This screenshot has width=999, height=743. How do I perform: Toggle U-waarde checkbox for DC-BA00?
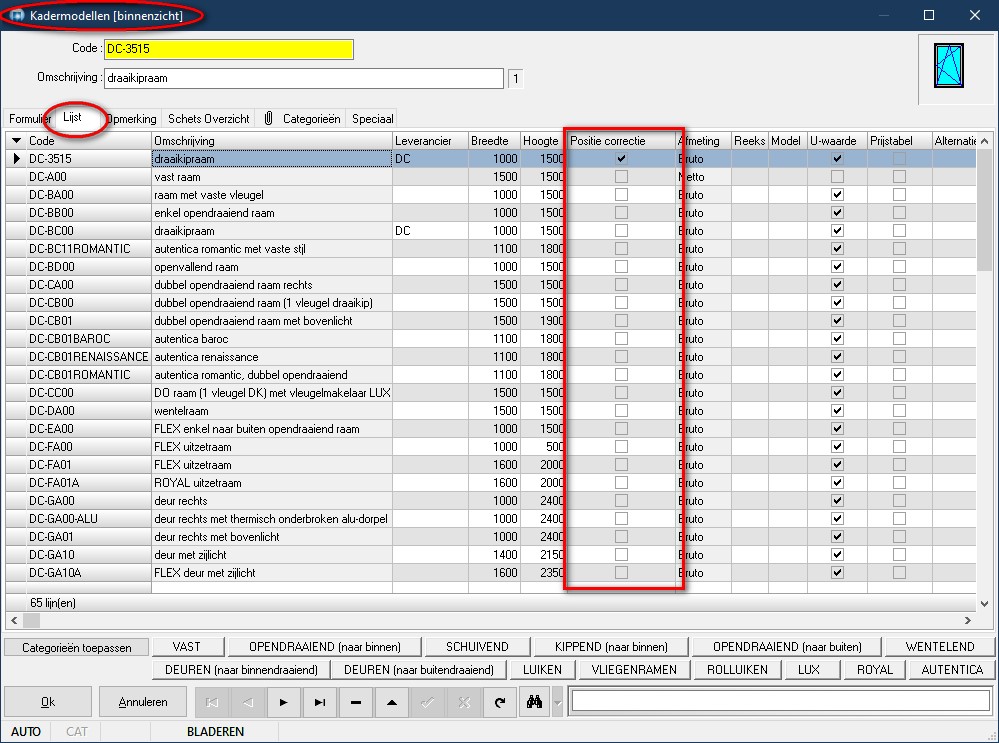click(837, 194)
